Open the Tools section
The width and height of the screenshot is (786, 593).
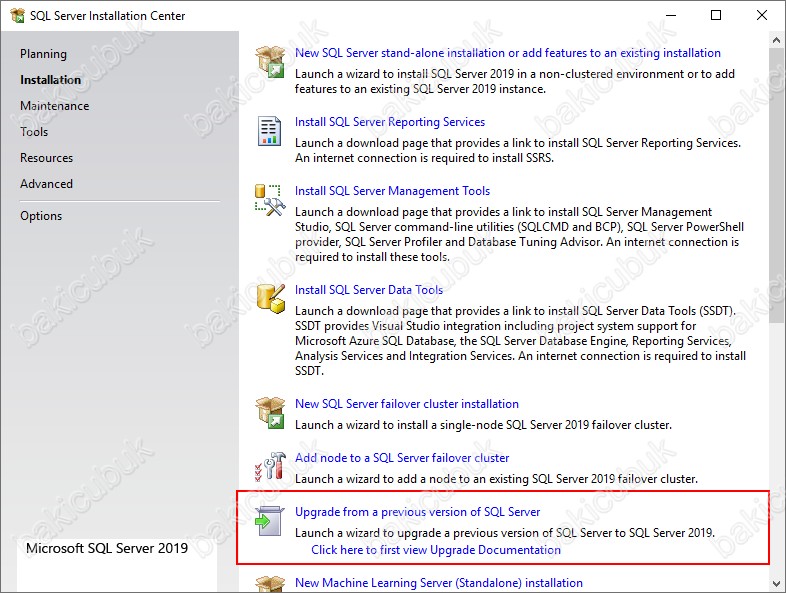coord(34,132)
